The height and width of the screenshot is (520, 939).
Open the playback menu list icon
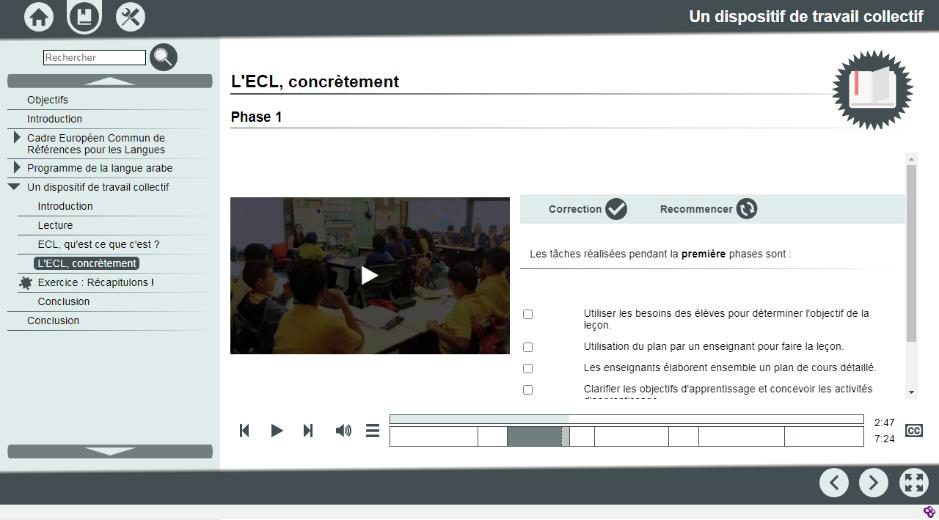(x=372, y=430)
